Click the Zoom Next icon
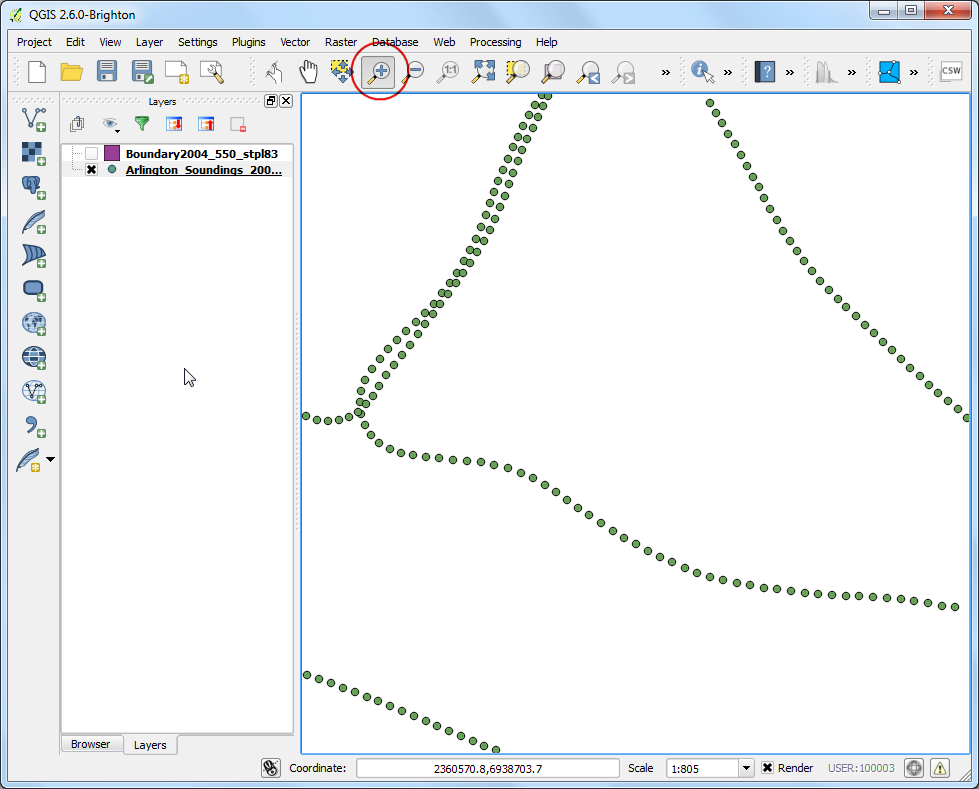Screen dimensions: 979x789 click(623, 72)
